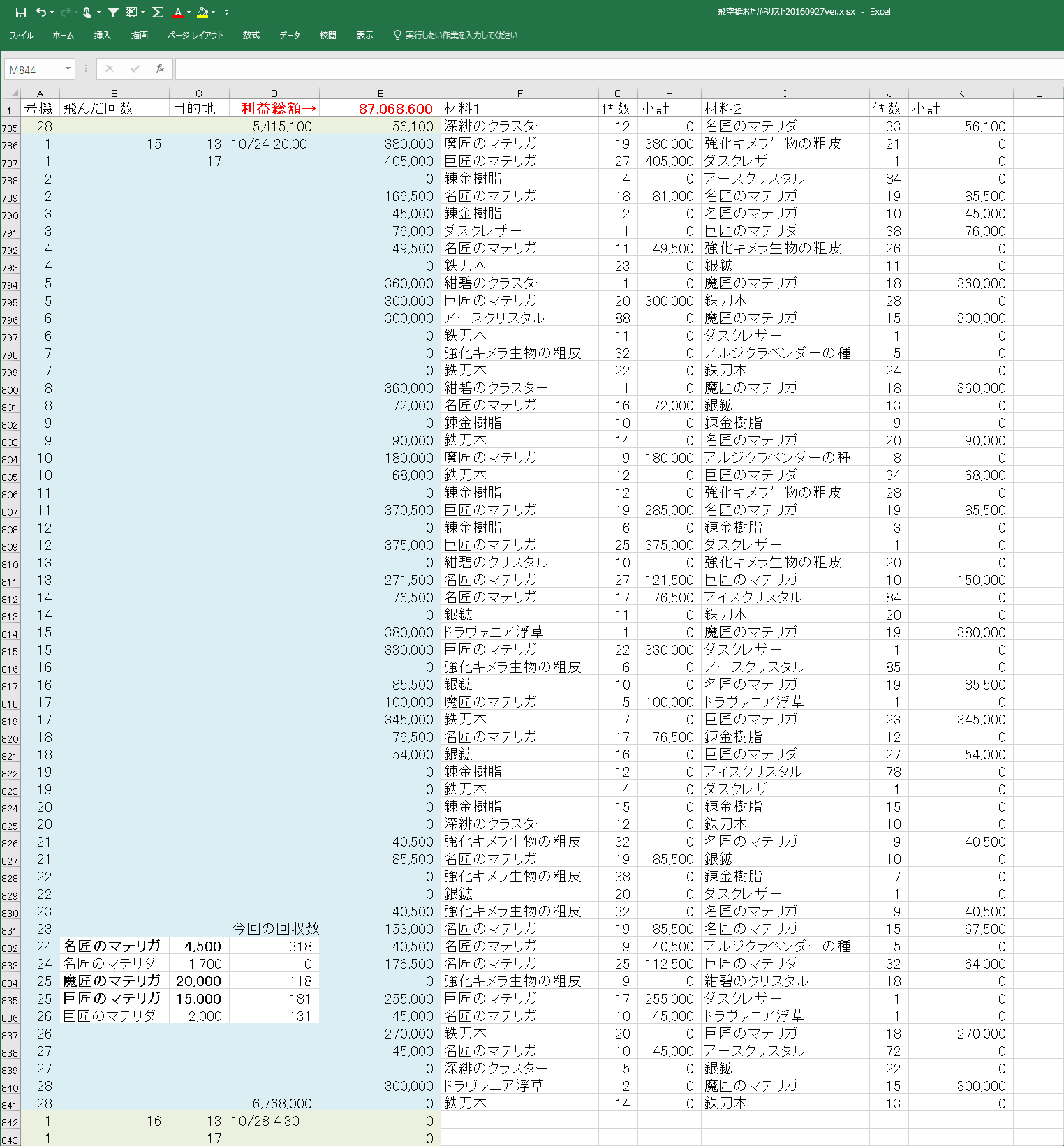Click inside the formula bar
Image resolution: width=1064 pixels, height=1146 pixels.
click(614, 69)
